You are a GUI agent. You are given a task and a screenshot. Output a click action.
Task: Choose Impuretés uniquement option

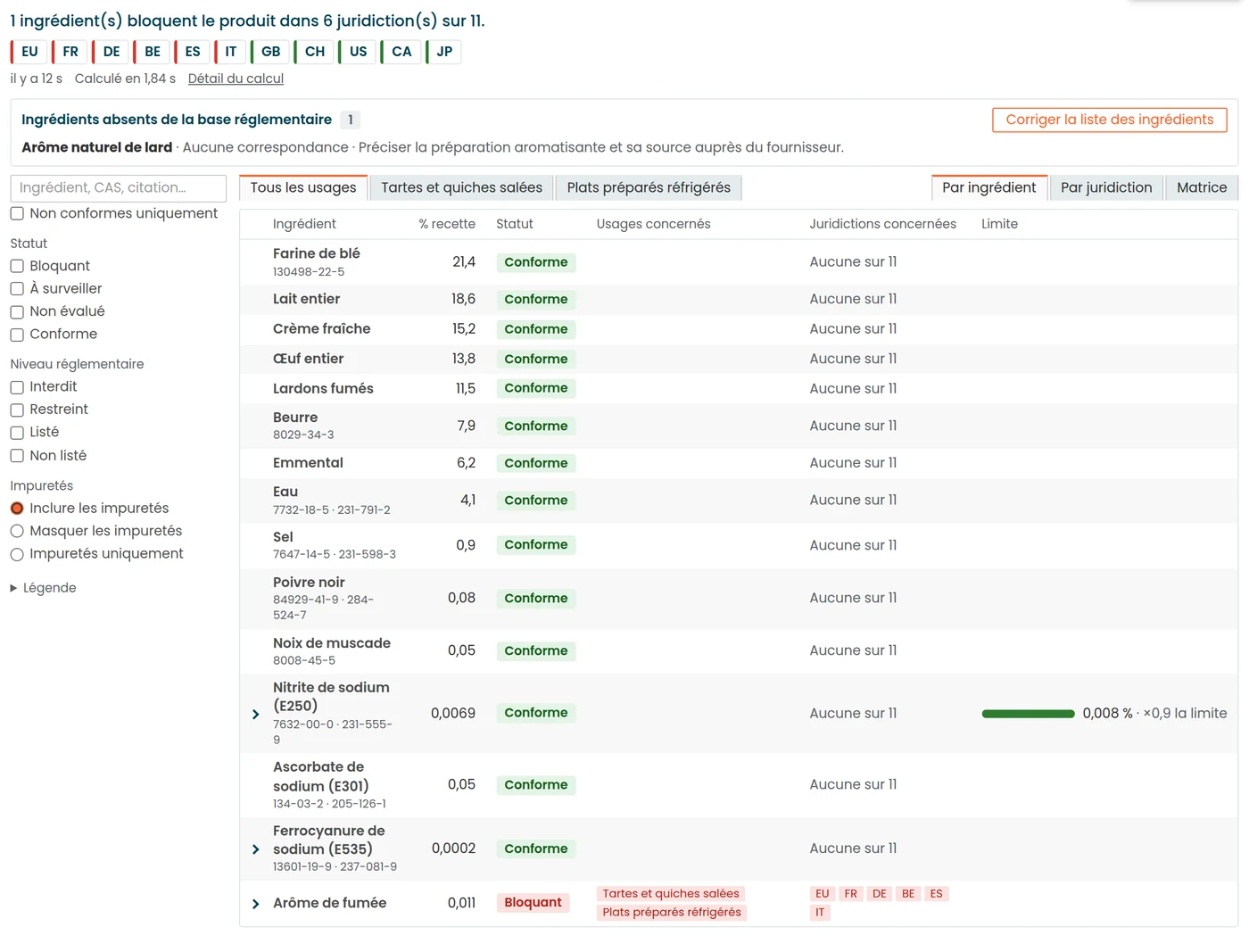tap(17, 554)
